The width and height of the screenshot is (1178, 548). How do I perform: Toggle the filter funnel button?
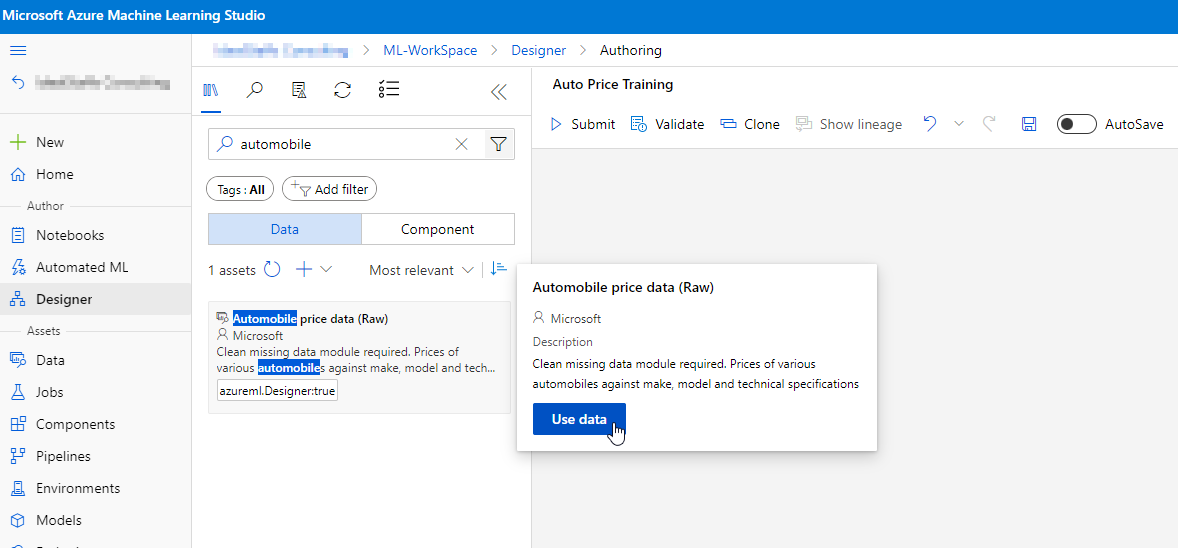(498, 144)
